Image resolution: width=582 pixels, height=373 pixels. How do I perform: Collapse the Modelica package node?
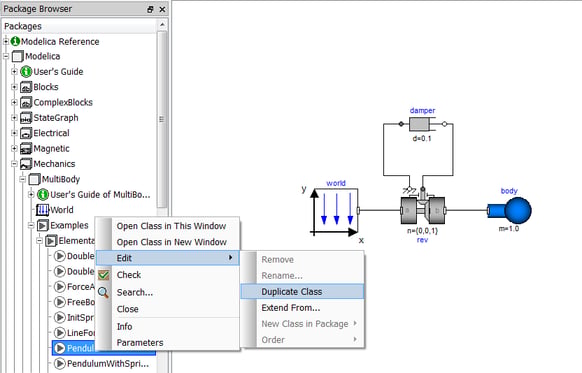click(x=6, y=56)
